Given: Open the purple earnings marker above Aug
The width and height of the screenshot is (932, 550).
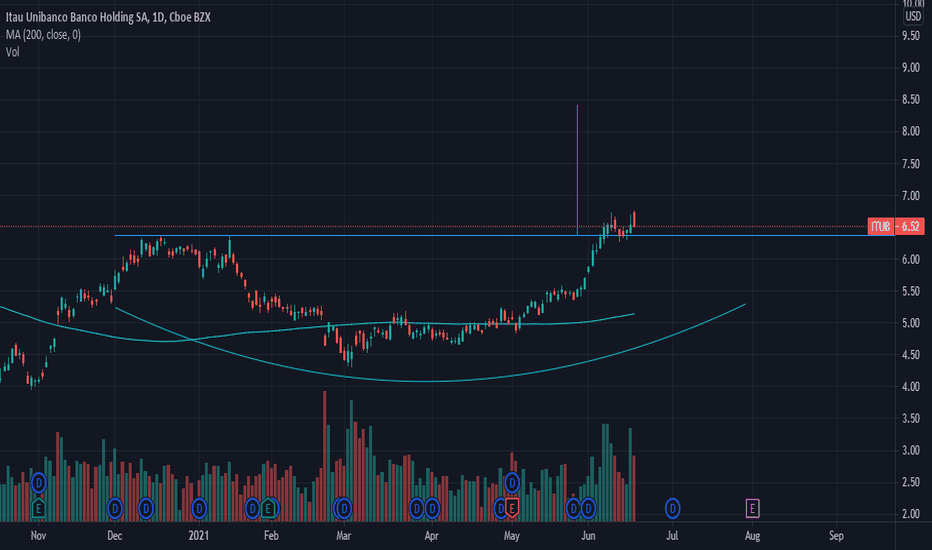Looking at the screenshot, I should [x=752, y=508].
